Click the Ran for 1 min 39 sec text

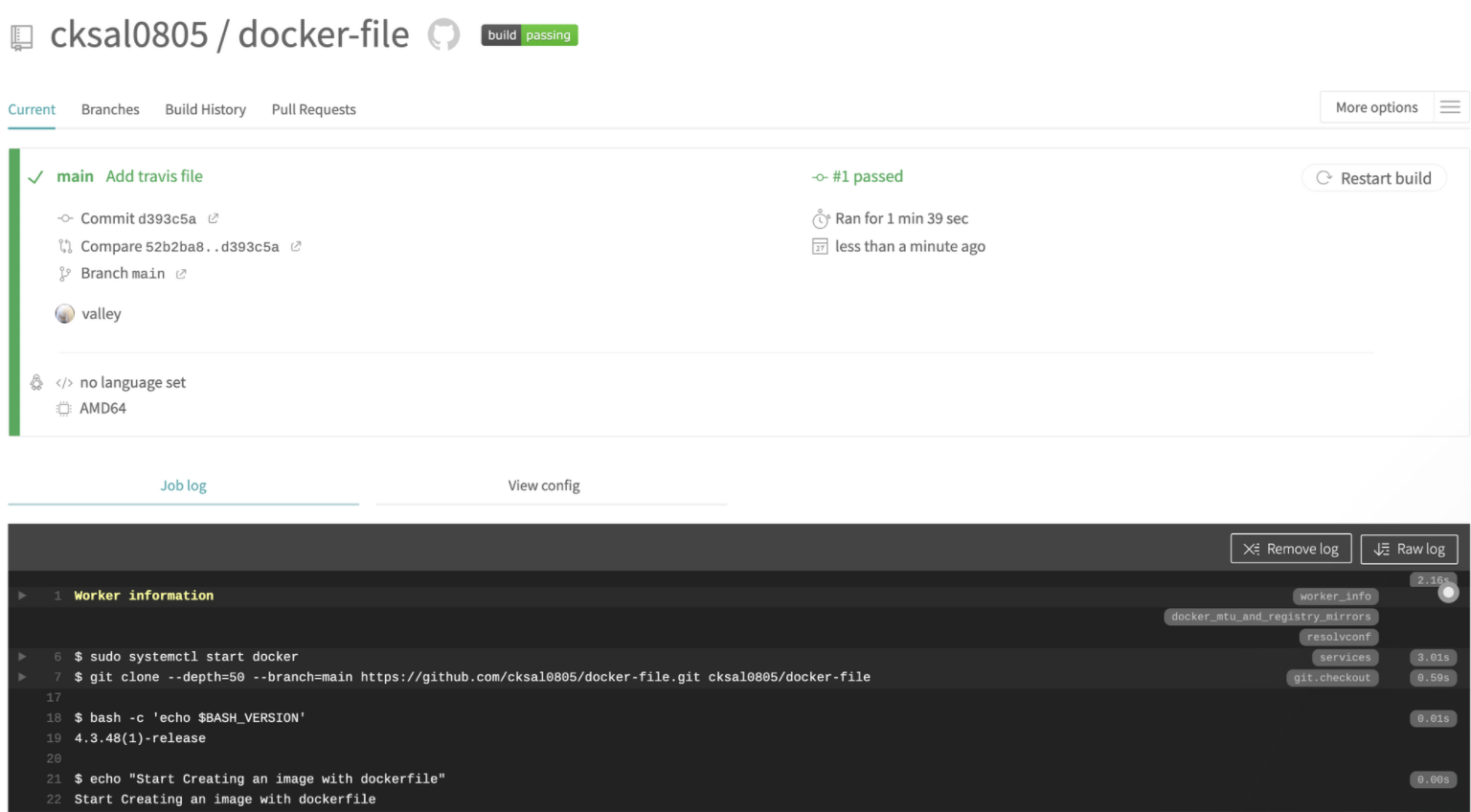[901, 218]
